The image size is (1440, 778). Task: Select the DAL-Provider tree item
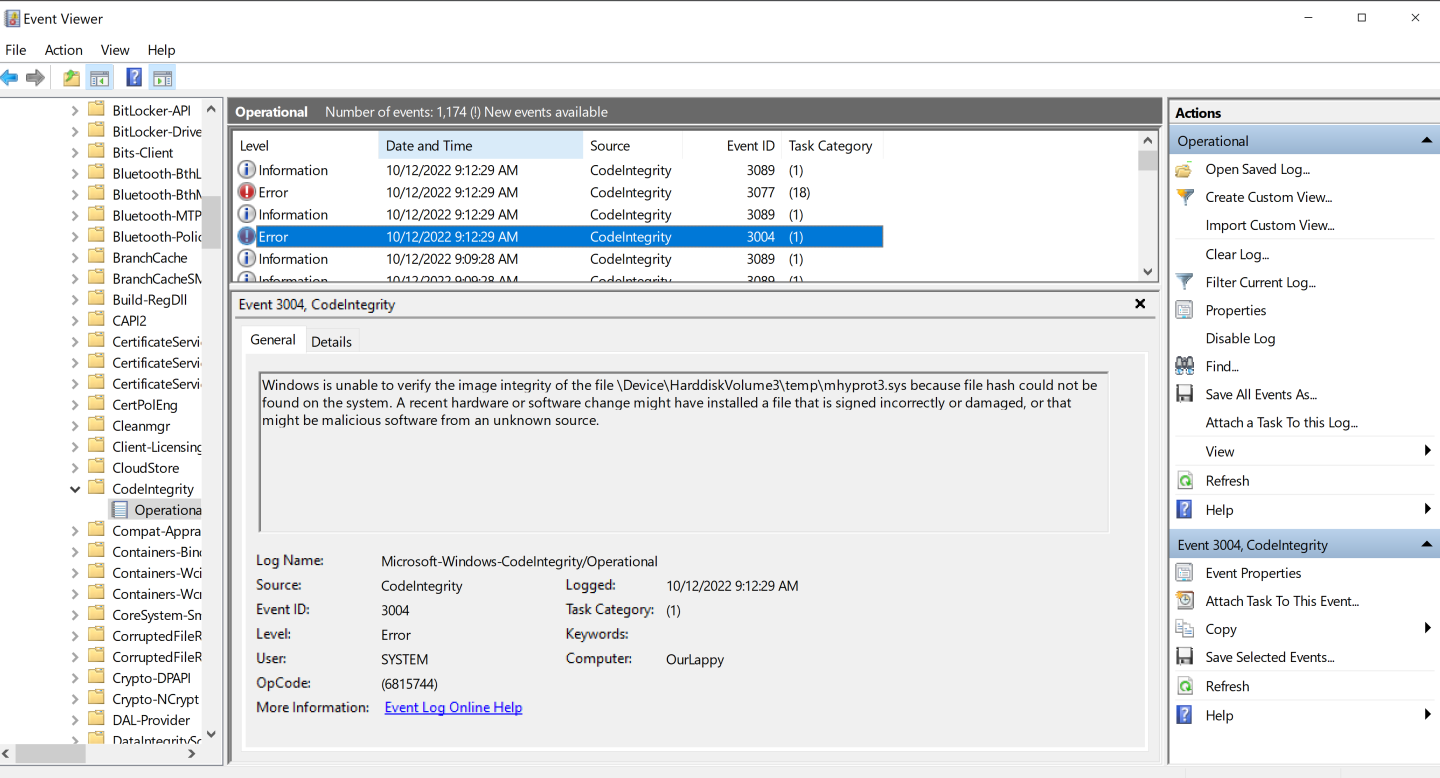point(151,720)
